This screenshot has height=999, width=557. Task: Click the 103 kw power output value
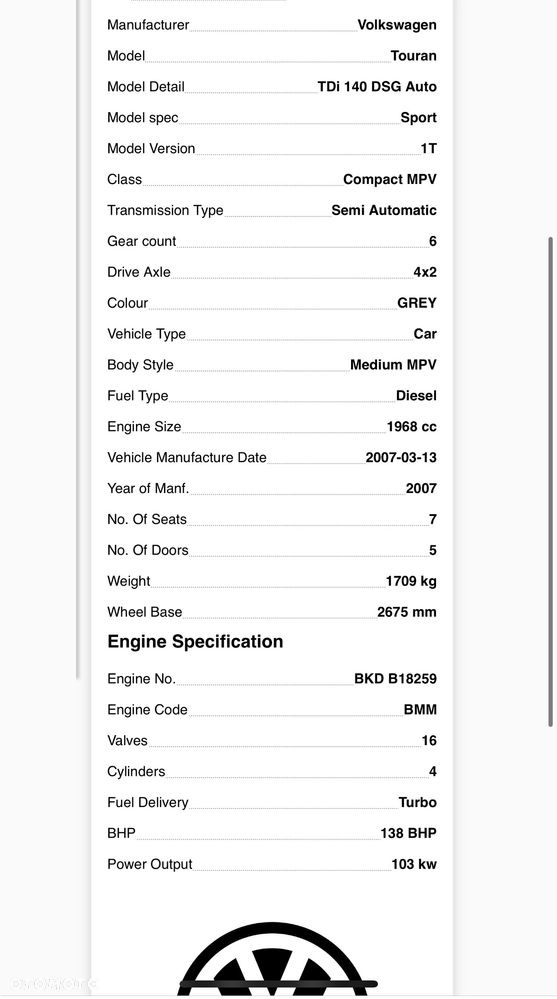coord(414,865)
